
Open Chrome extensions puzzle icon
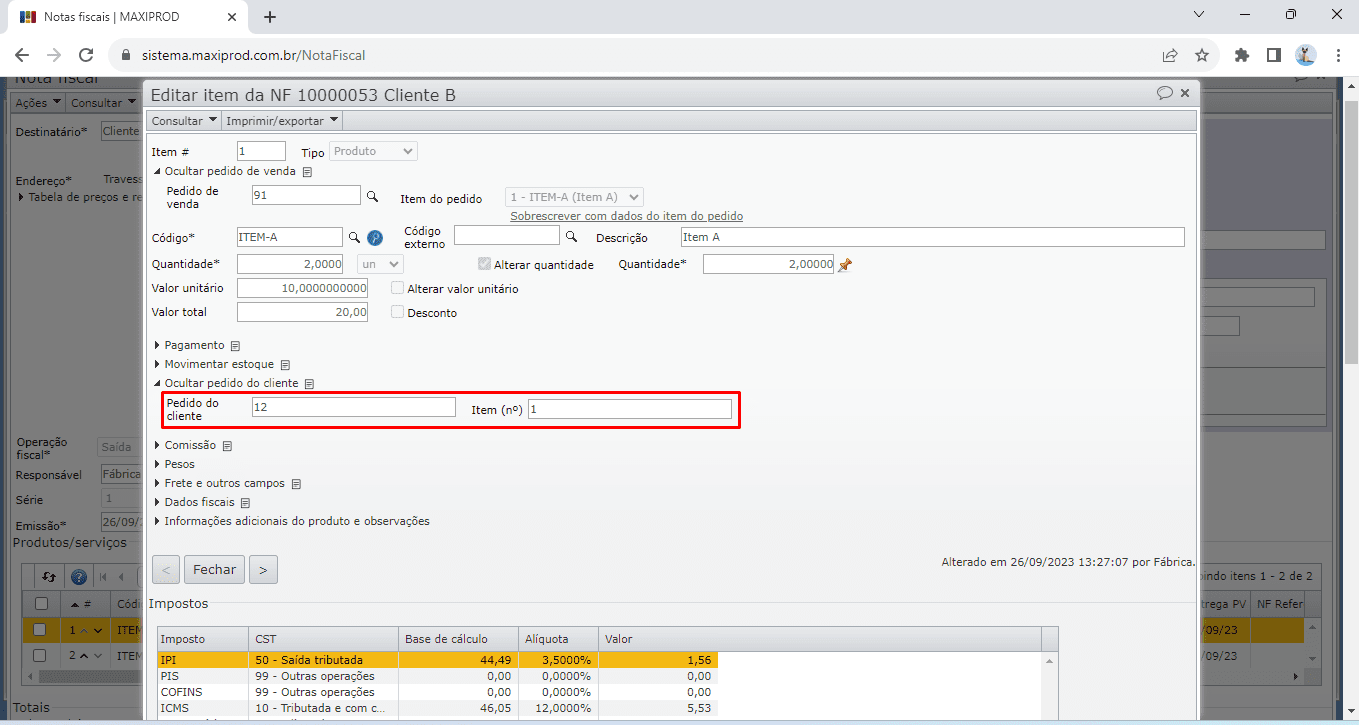(x=1242, y=55)
